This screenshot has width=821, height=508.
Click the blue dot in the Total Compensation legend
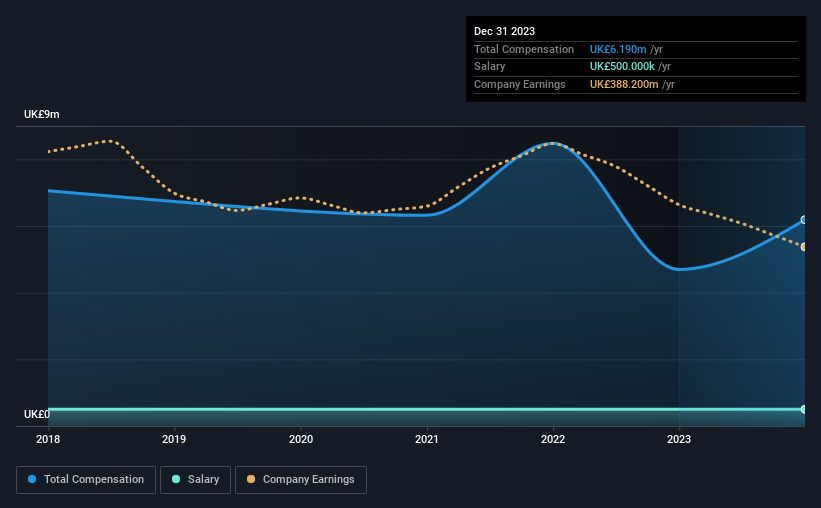pyautogui.click(x=32, y=479)
